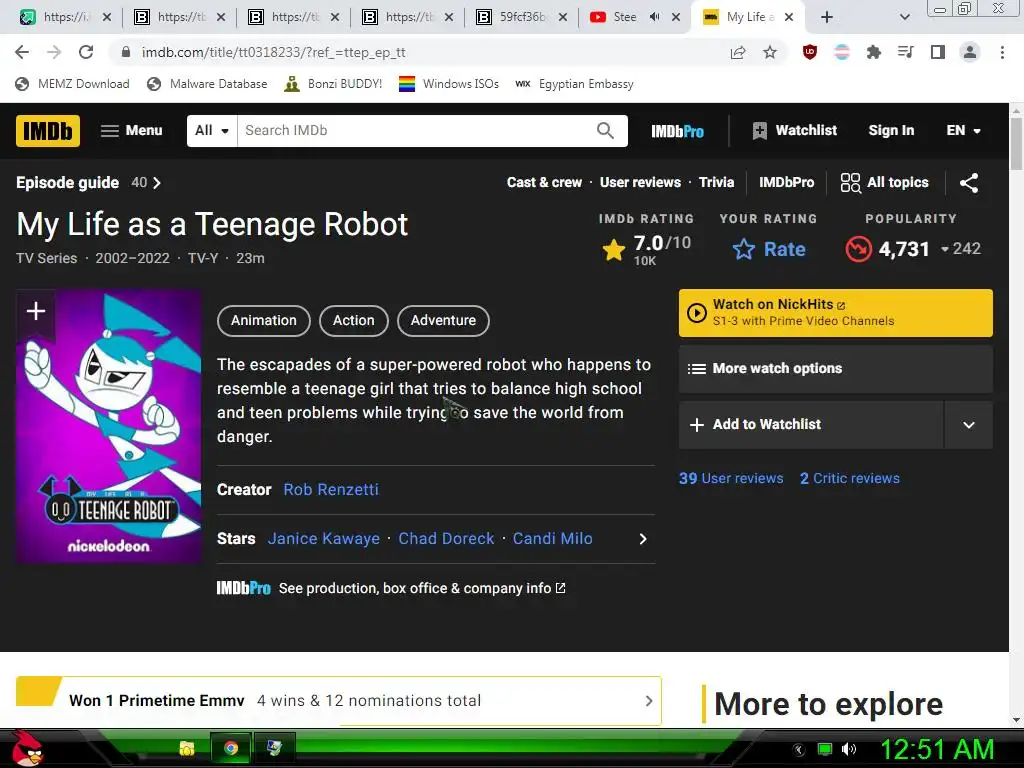Screen dimensions: 1024x768
Task: Reload the page
Action: (86, 52)
